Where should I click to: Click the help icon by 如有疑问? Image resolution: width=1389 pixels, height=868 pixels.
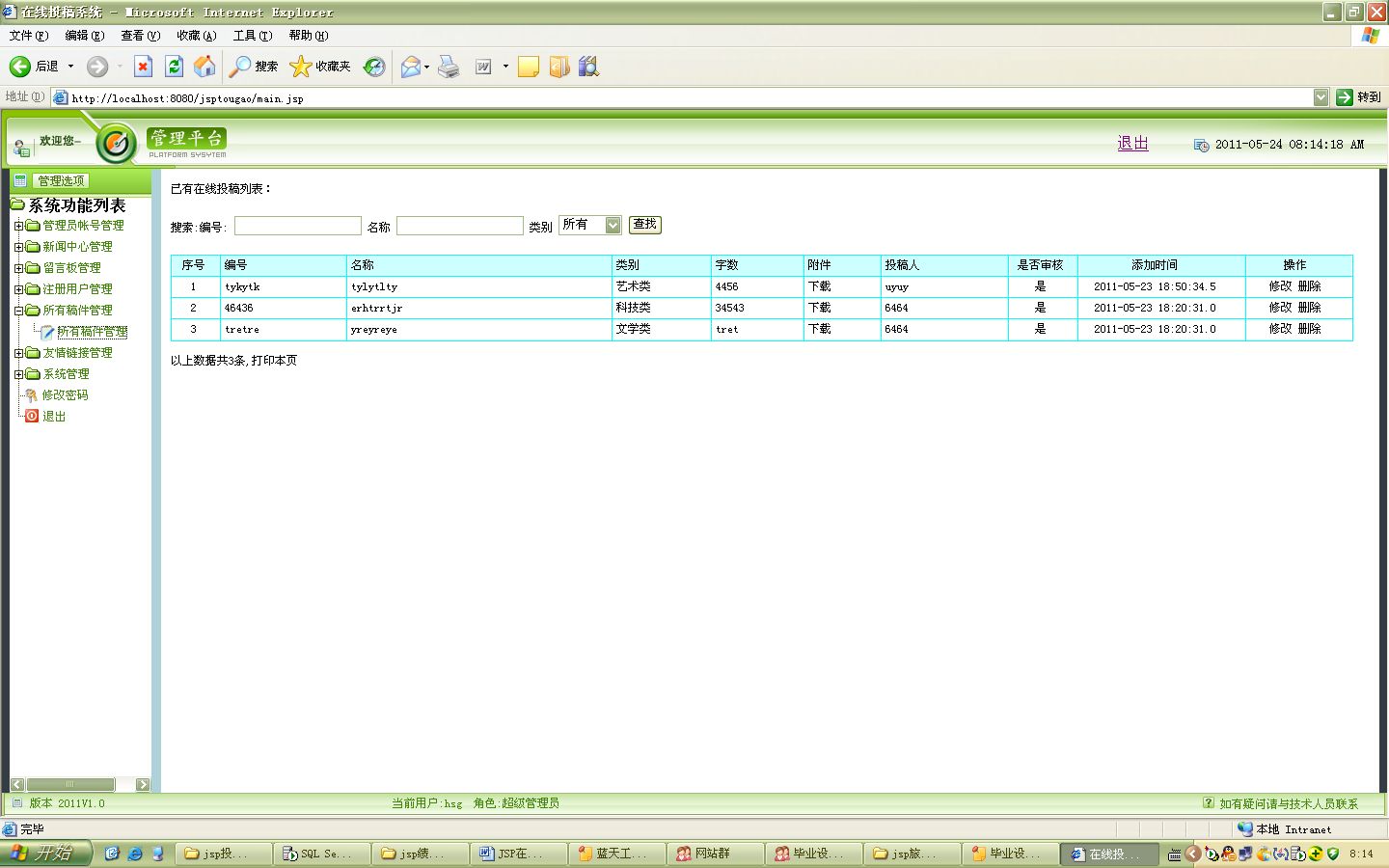click(1209, 802)
